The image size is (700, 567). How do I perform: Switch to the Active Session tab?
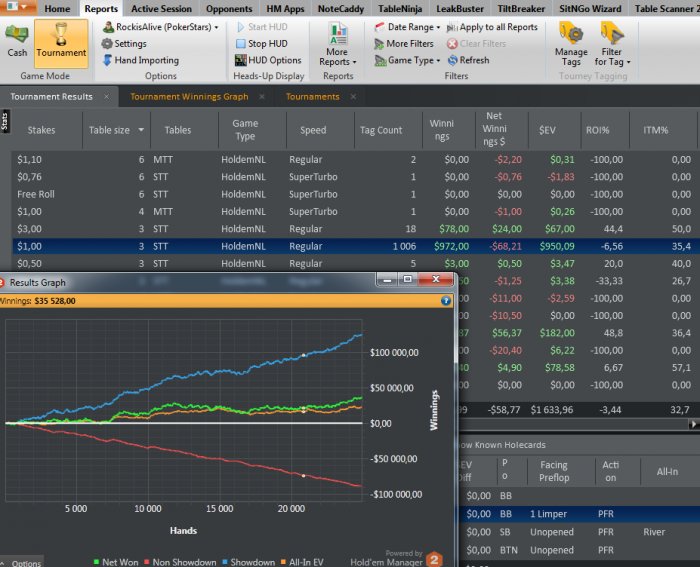point(161,8)
